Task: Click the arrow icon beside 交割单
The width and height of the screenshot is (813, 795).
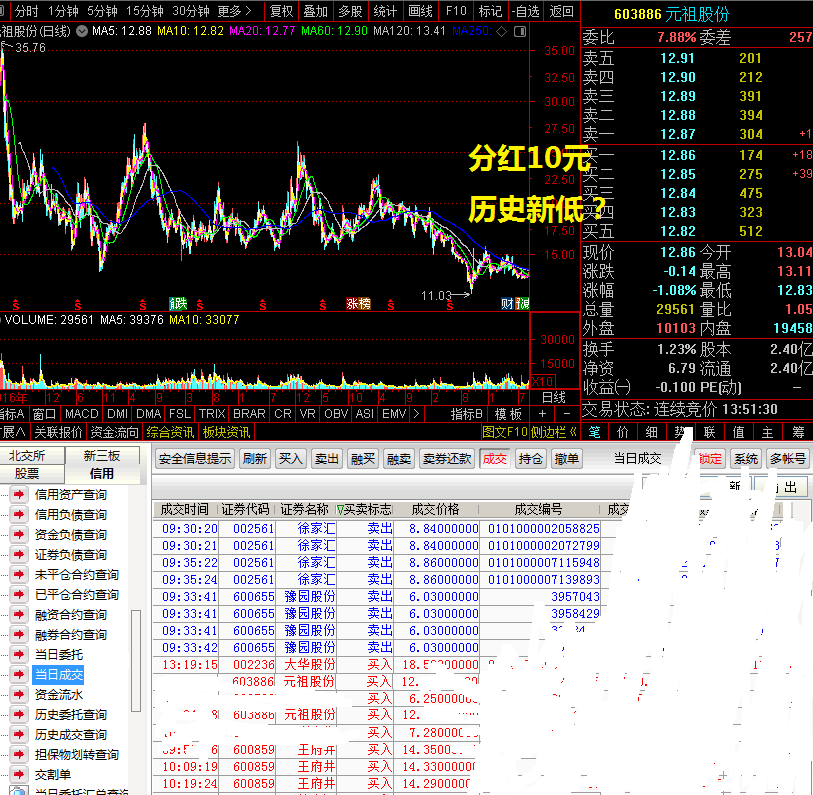Action: pyautogui.click(x=19, y=774)
